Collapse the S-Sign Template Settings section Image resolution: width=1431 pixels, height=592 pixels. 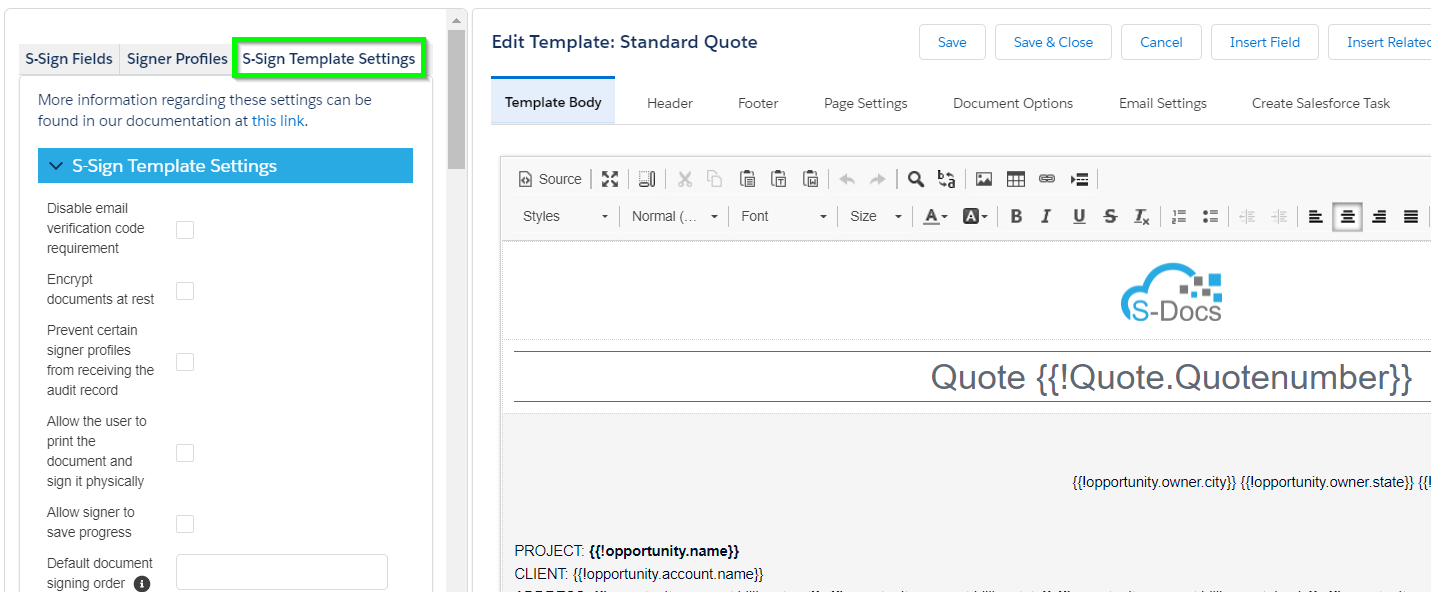click(x=225, y=166)
